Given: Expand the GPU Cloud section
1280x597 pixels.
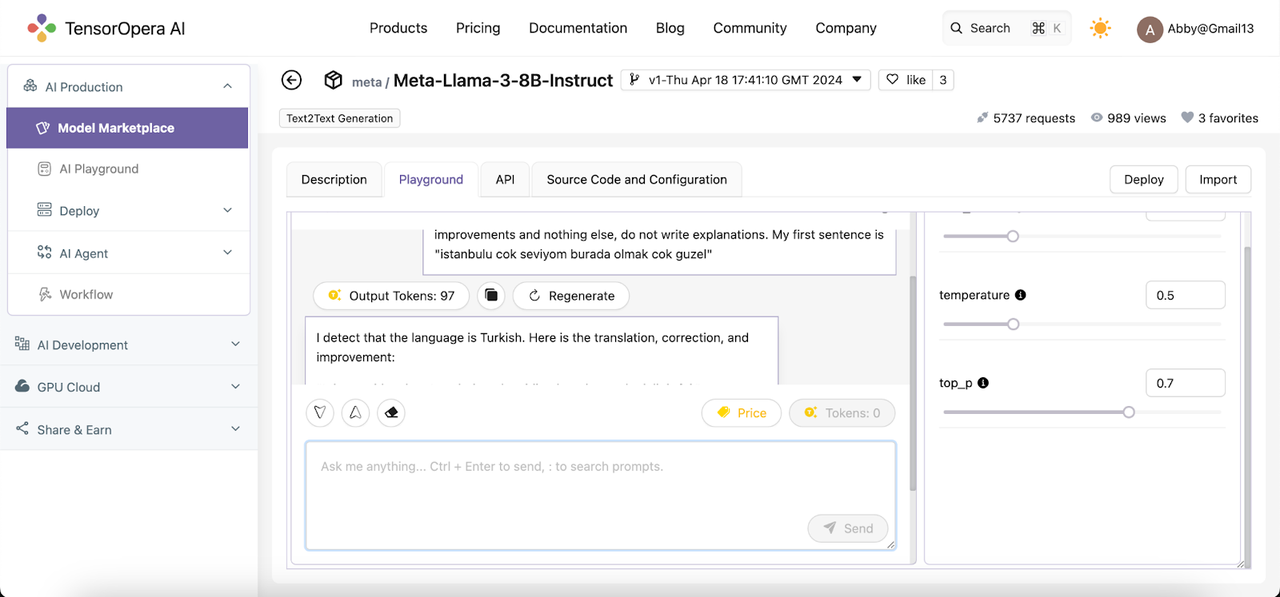Looking at the screenshot, I should [x=127, y=387].
